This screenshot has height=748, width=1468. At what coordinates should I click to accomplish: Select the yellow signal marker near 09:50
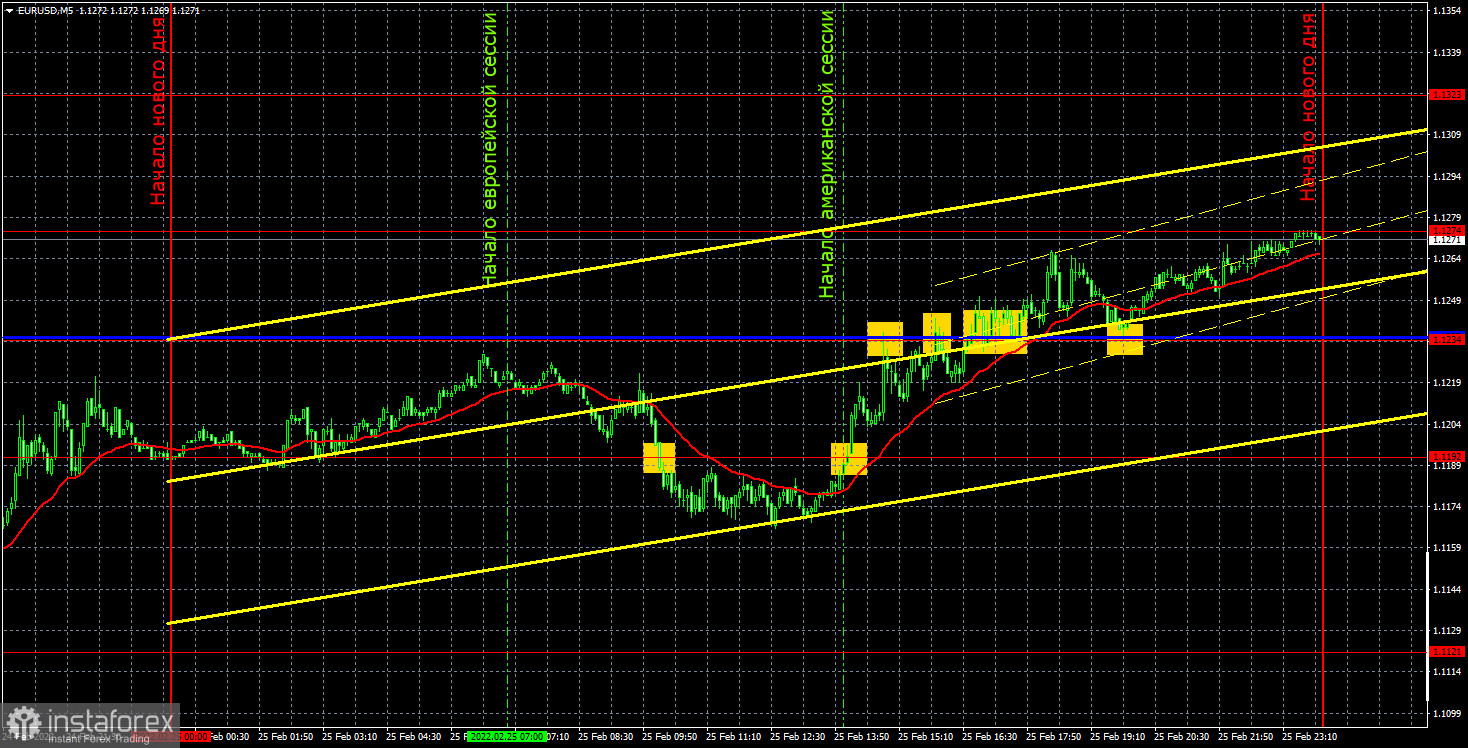pyautogui.click(x=659, y=458)
